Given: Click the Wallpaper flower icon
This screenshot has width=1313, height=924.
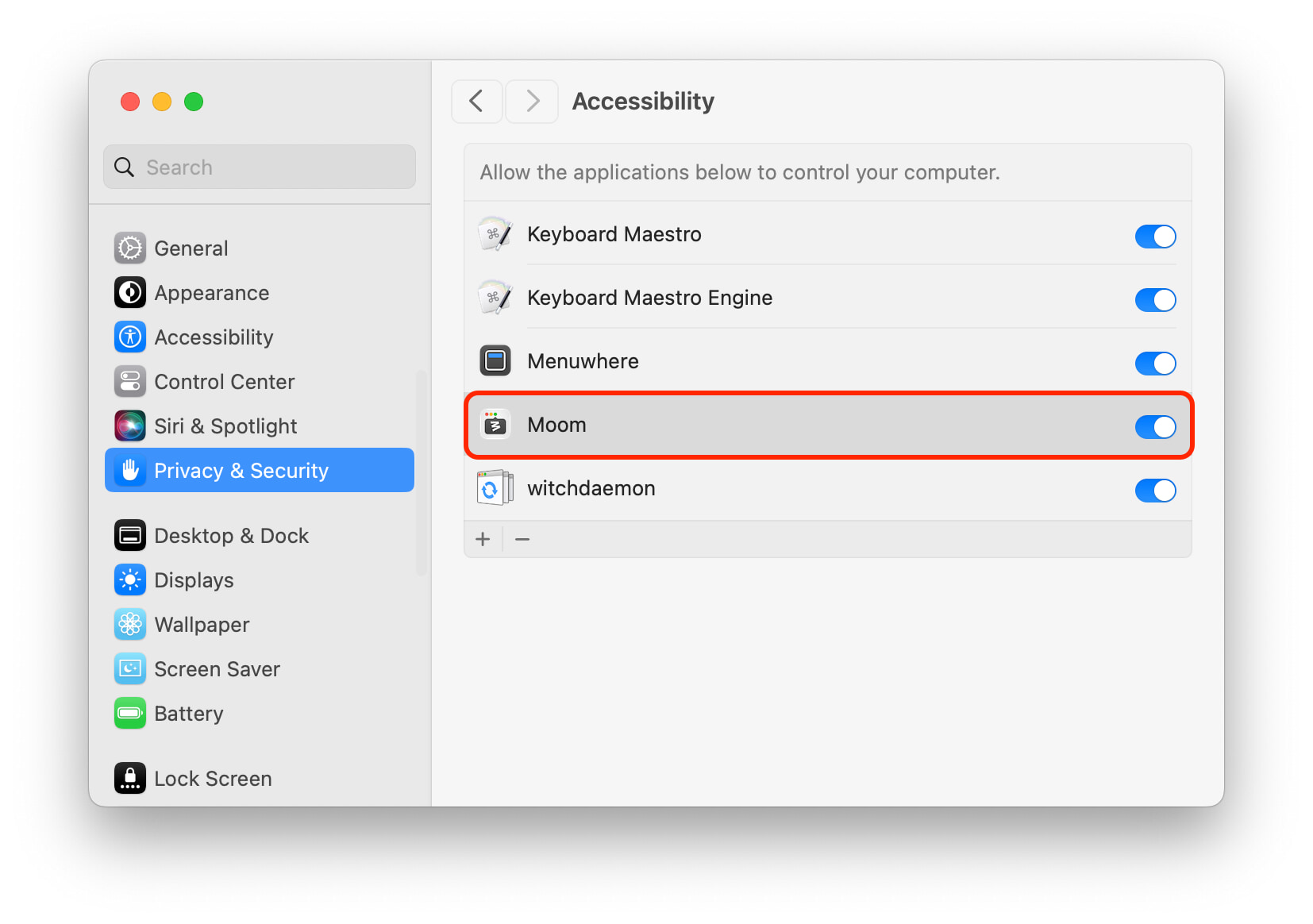Looking at the screenshot, I should coord(130,625).
